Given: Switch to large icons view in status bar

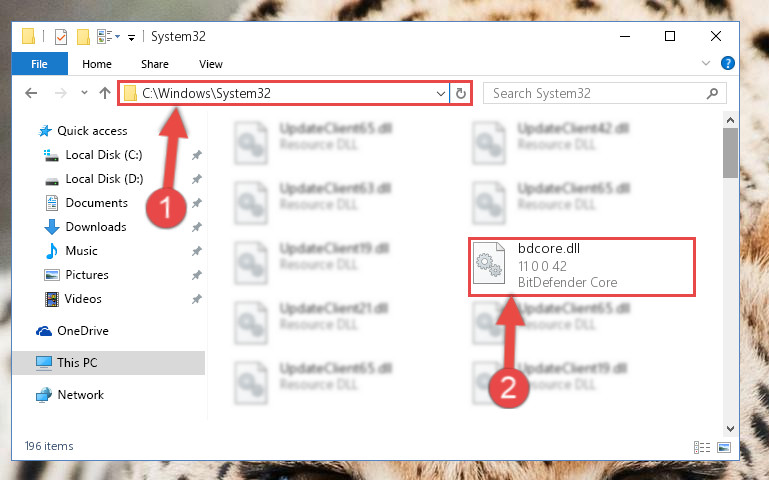Looking at the screenshot, I should [724, 447].
